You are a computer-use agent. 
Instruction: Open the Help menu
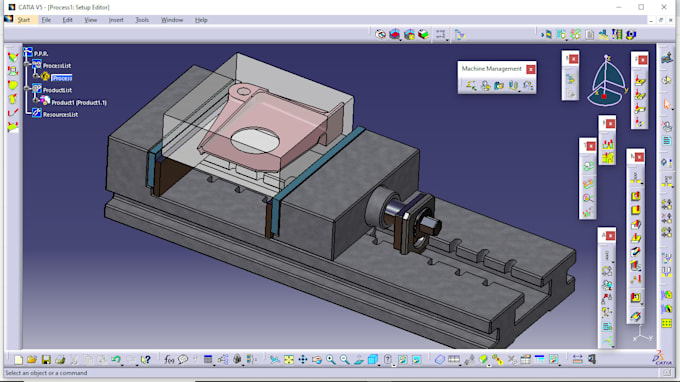tap(201, 20)
